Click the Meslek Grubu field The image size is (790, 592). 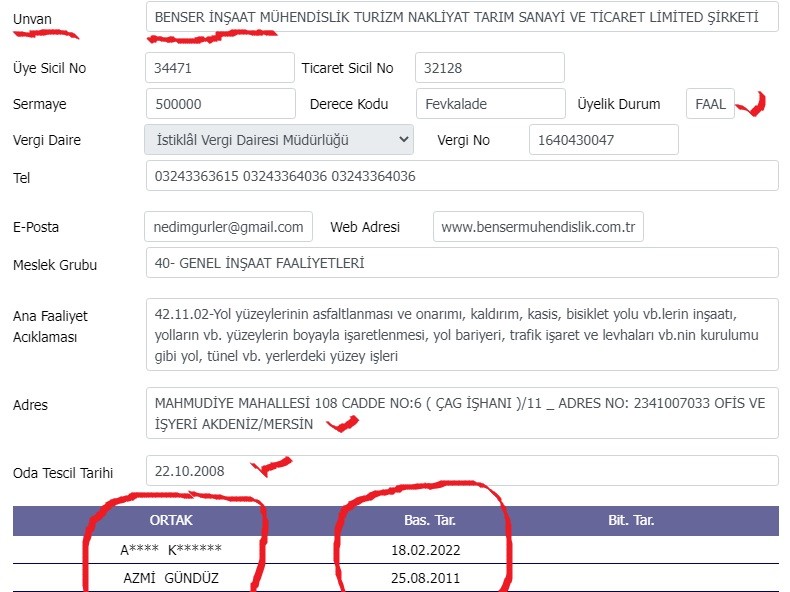pos(462,262)
